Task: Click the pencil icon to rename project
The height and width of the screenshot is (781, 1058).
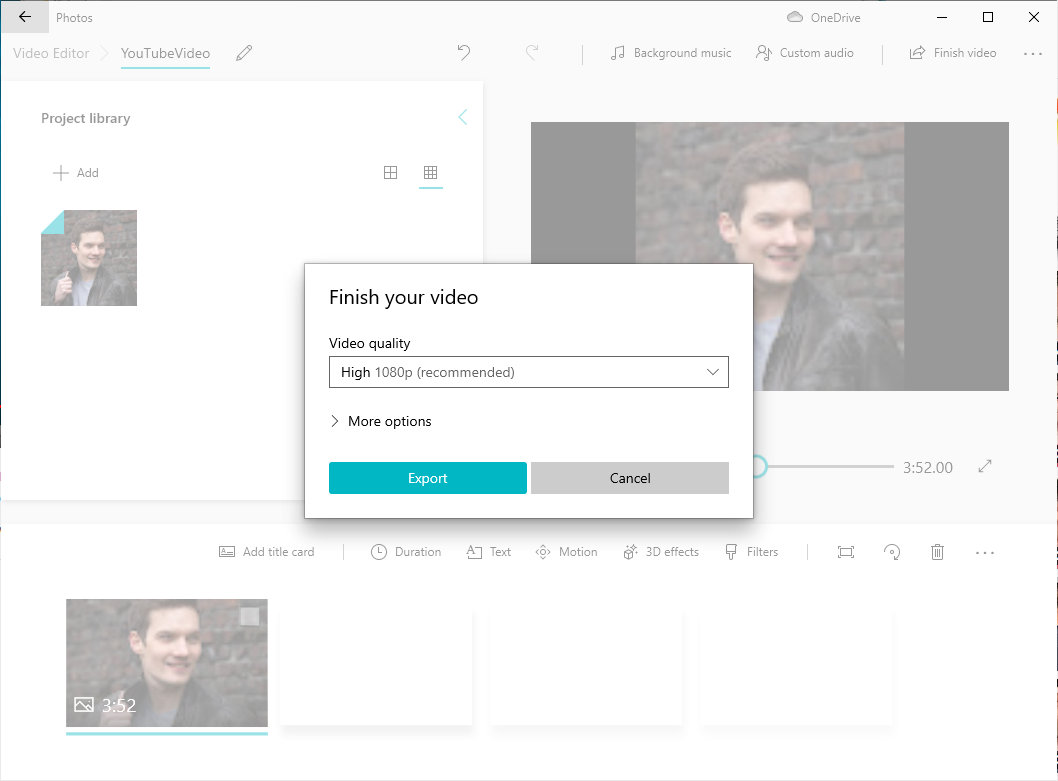Action: (244, 53)
